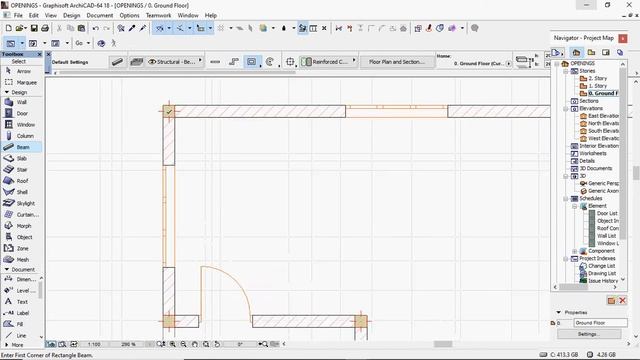Open the Design menu
Viewport: 640px width, 360px height.
(x=71, y=15)
